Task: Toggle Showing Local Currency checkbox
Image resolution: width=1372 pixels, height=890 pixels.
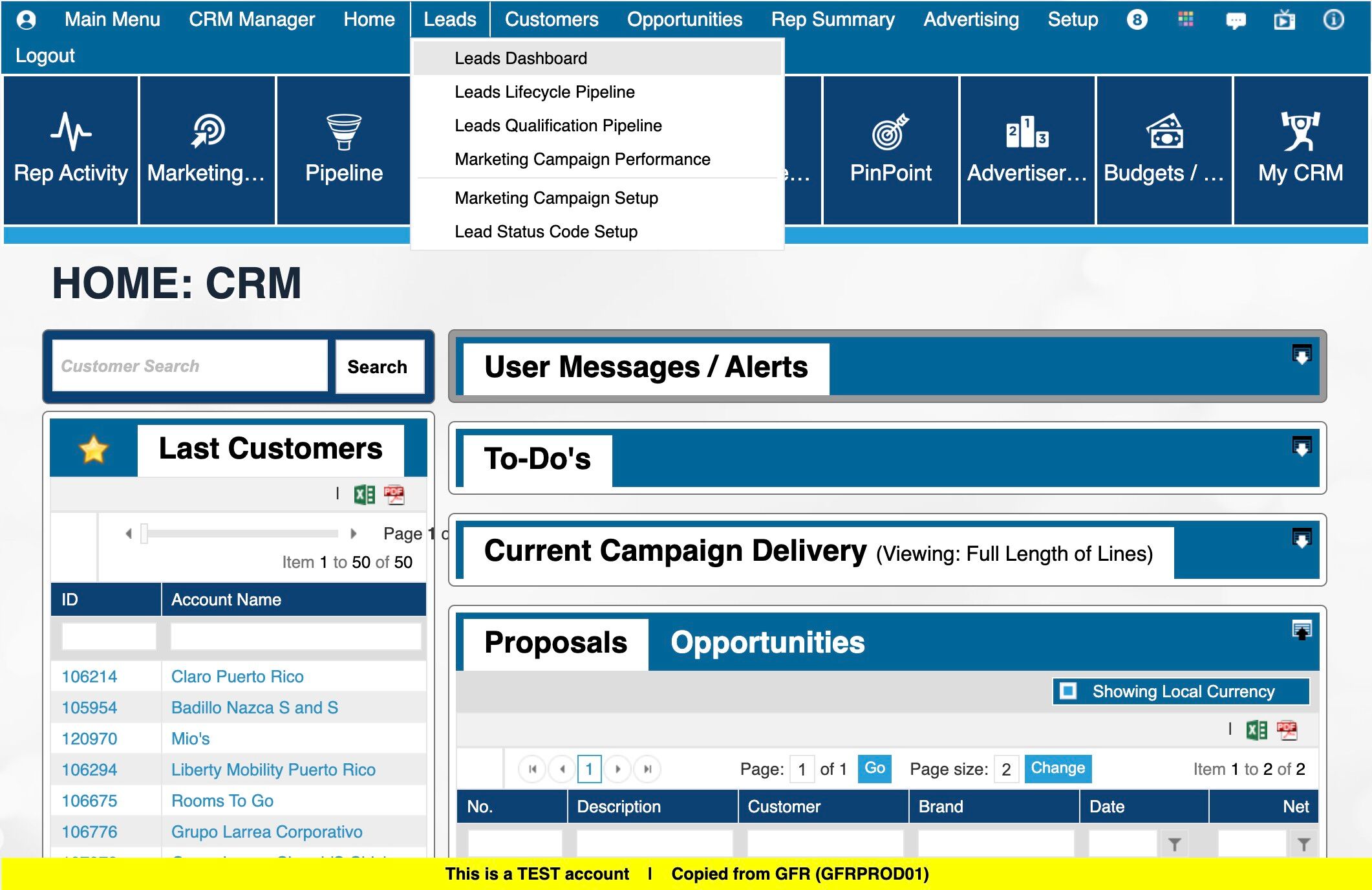Action: (1068, 691)
